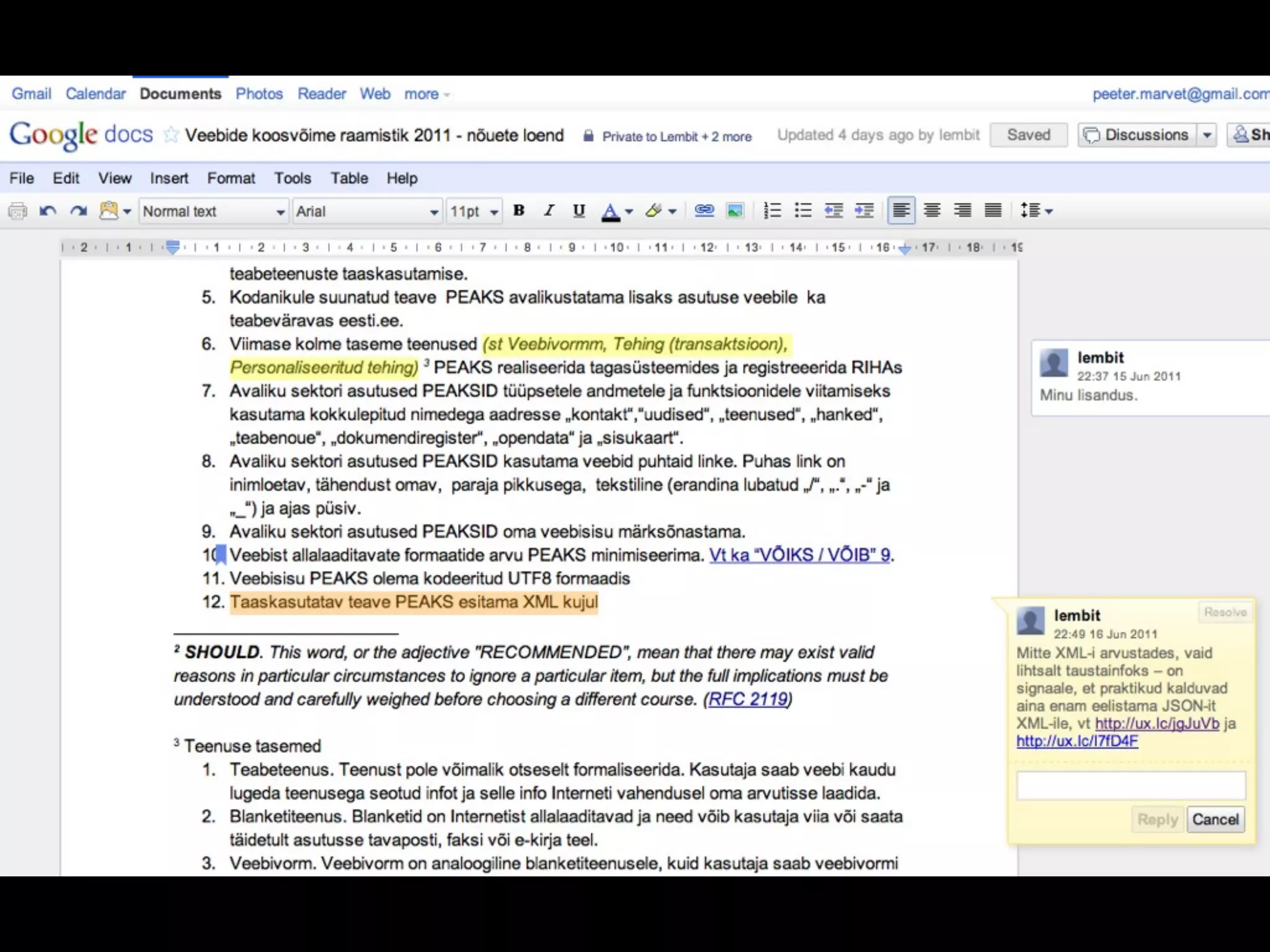This screenshot has width=1270, height=952.
Task: Insert a bulleted list
Action: click(803, 211)
